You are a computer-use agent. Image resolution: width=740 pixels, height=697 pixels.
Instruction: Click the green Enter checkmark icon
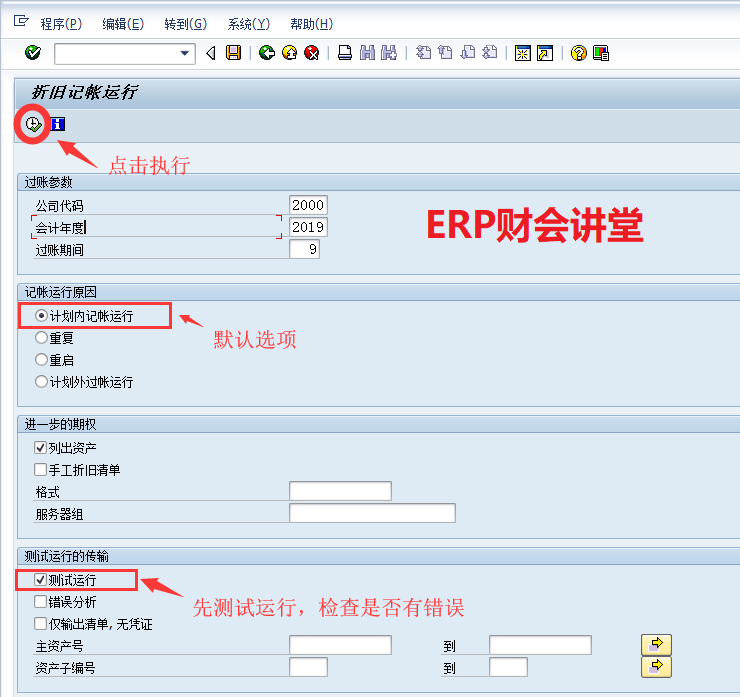(33, 53)
